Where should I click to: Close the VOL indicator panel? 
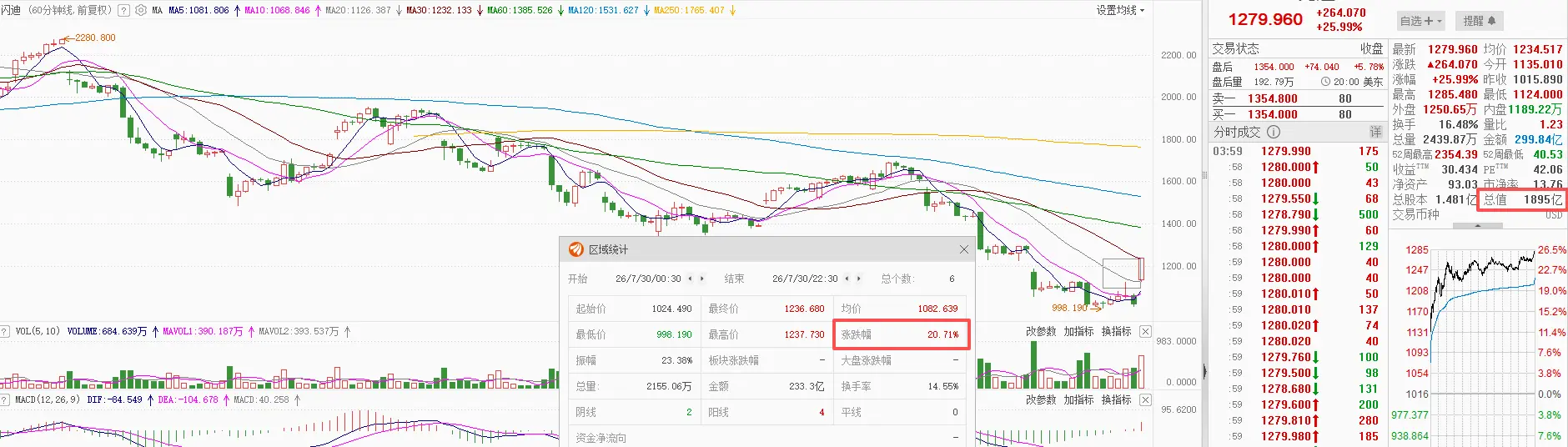pos(1145,332)
